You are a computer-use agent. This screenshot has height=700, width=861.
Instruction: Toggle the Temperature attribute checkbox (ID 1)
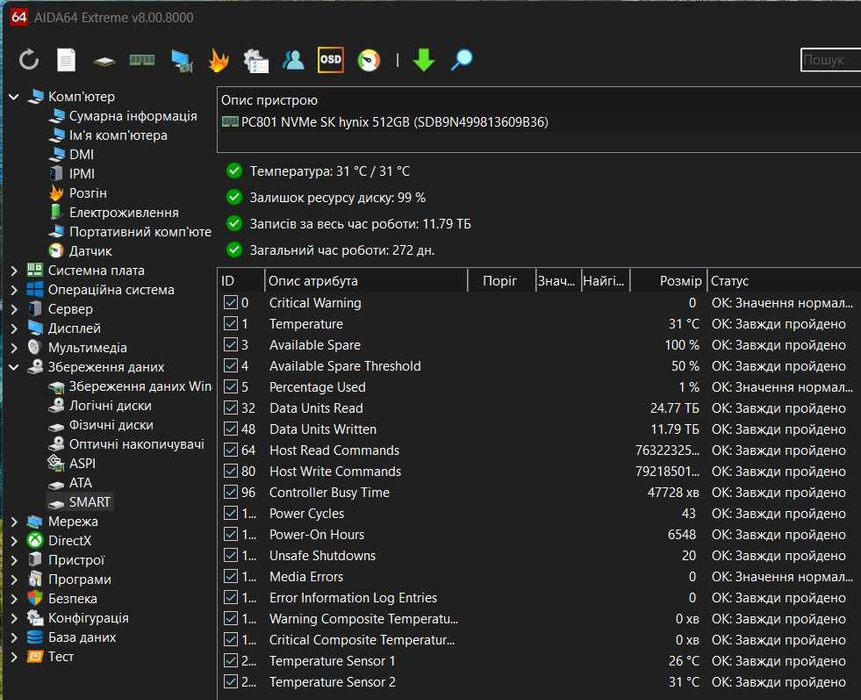[x=231, y=323]
